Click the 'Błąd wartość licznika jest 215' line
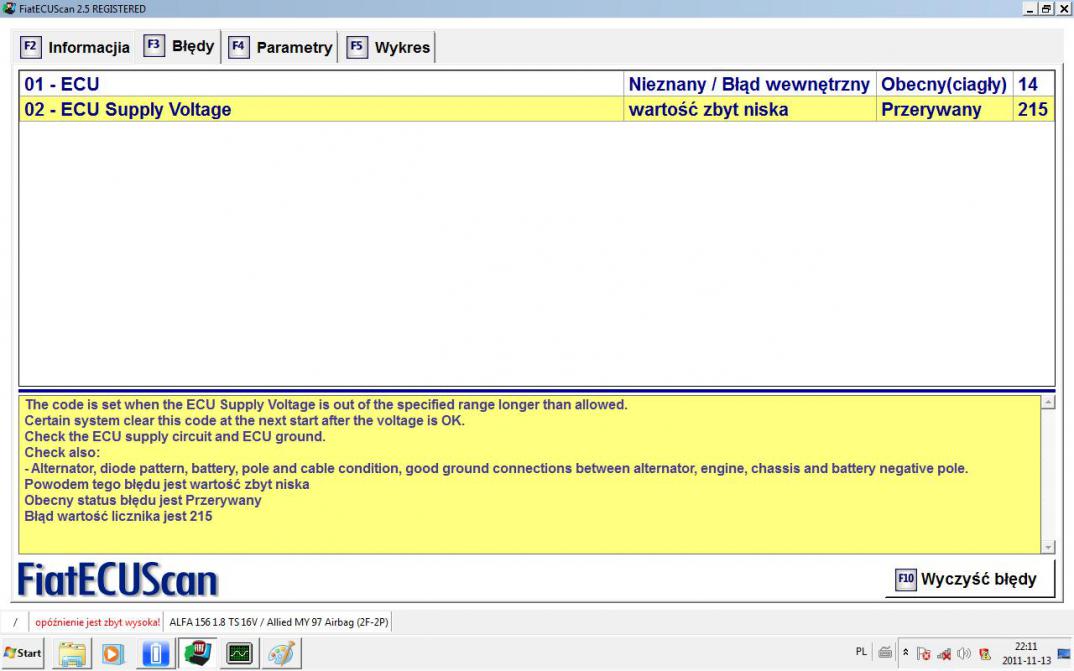The height and width of the screenshot is (671, 1074). click(x=118, y=516)
